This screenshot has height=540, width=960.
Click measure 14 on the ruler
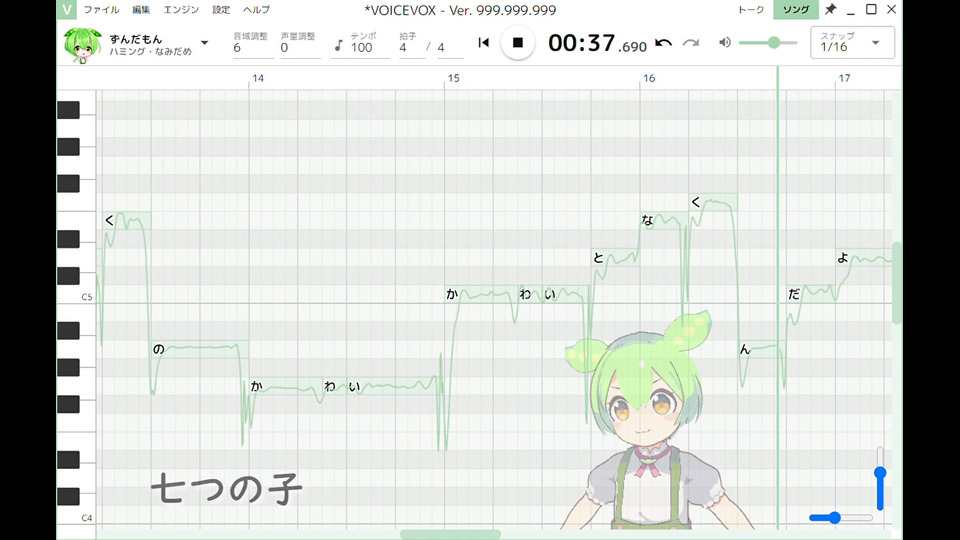[258, 78]
